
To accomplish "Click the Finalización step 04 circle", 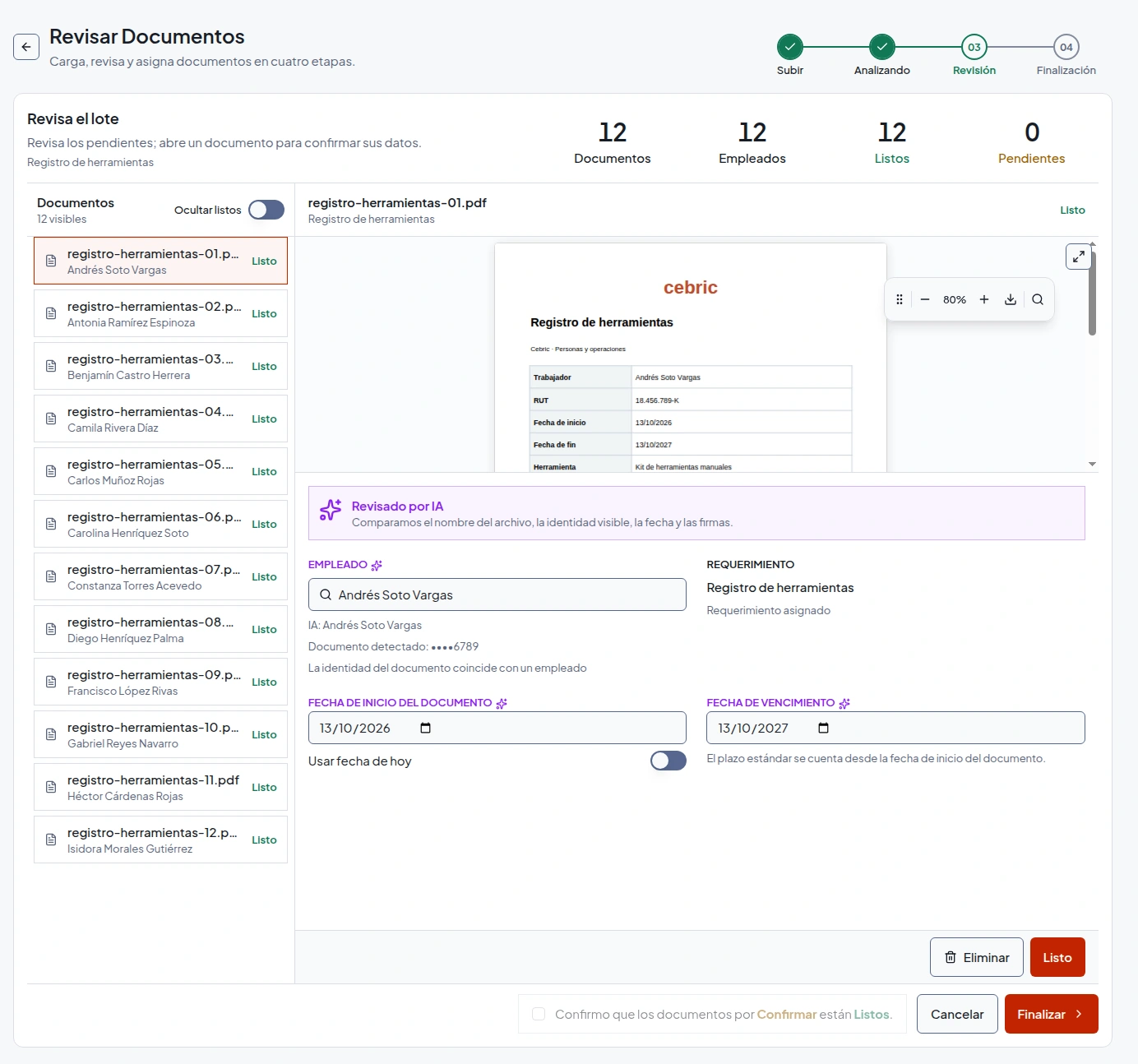I will pyautogui.click(x=1066, y=47).
